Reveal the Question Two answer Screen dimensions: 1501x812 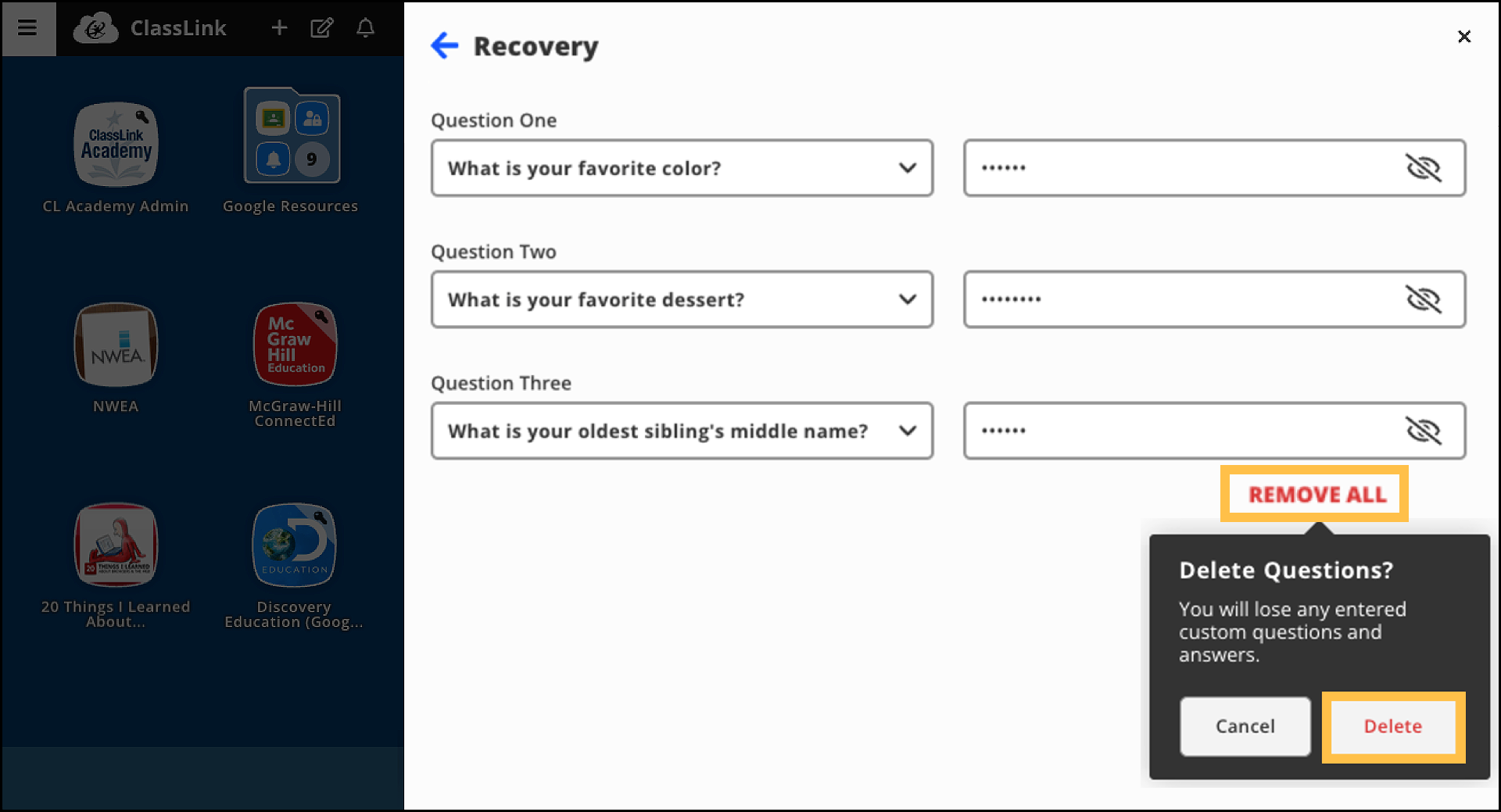(1426, 299)
